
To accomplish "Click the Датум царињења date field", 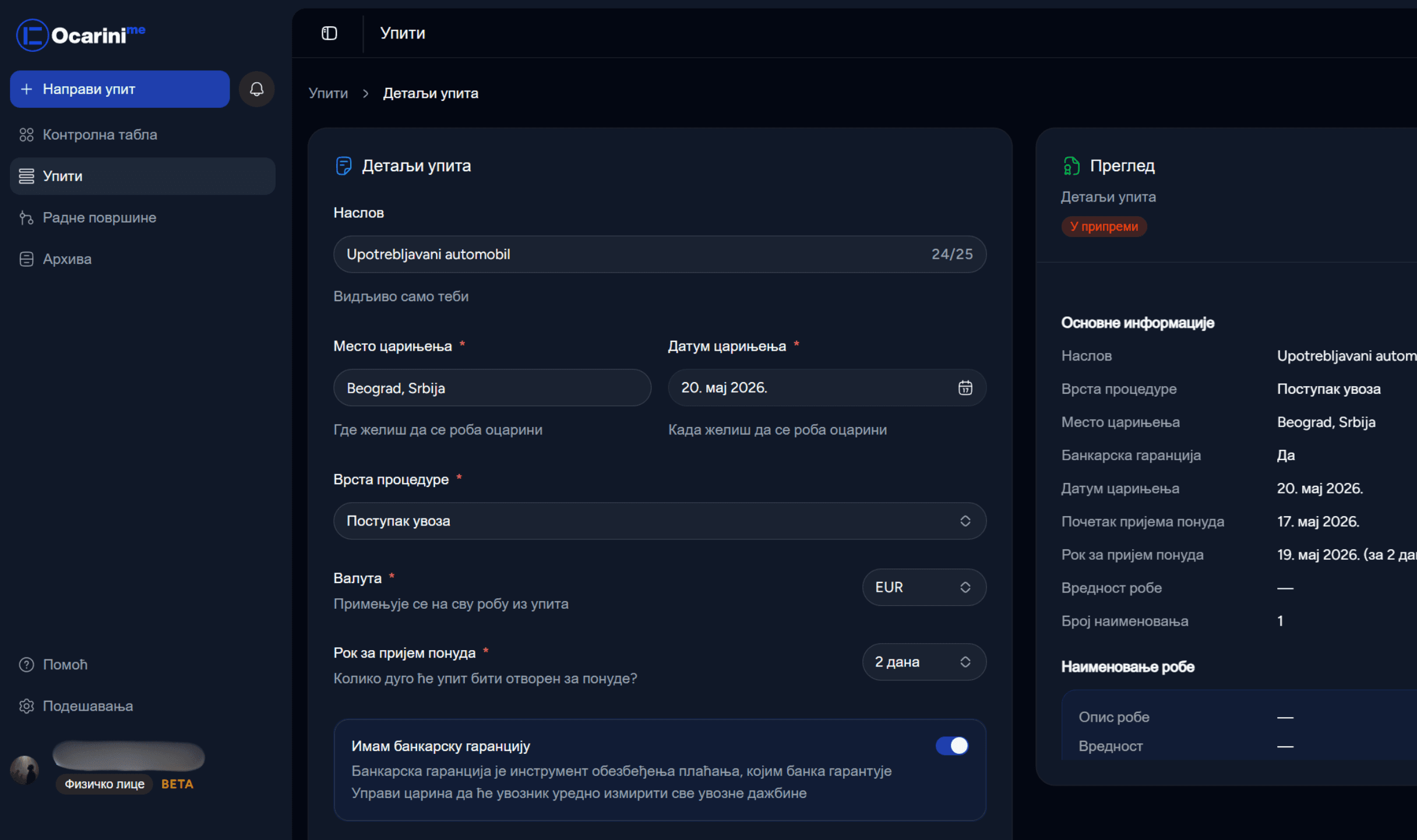I will point(827,387).
